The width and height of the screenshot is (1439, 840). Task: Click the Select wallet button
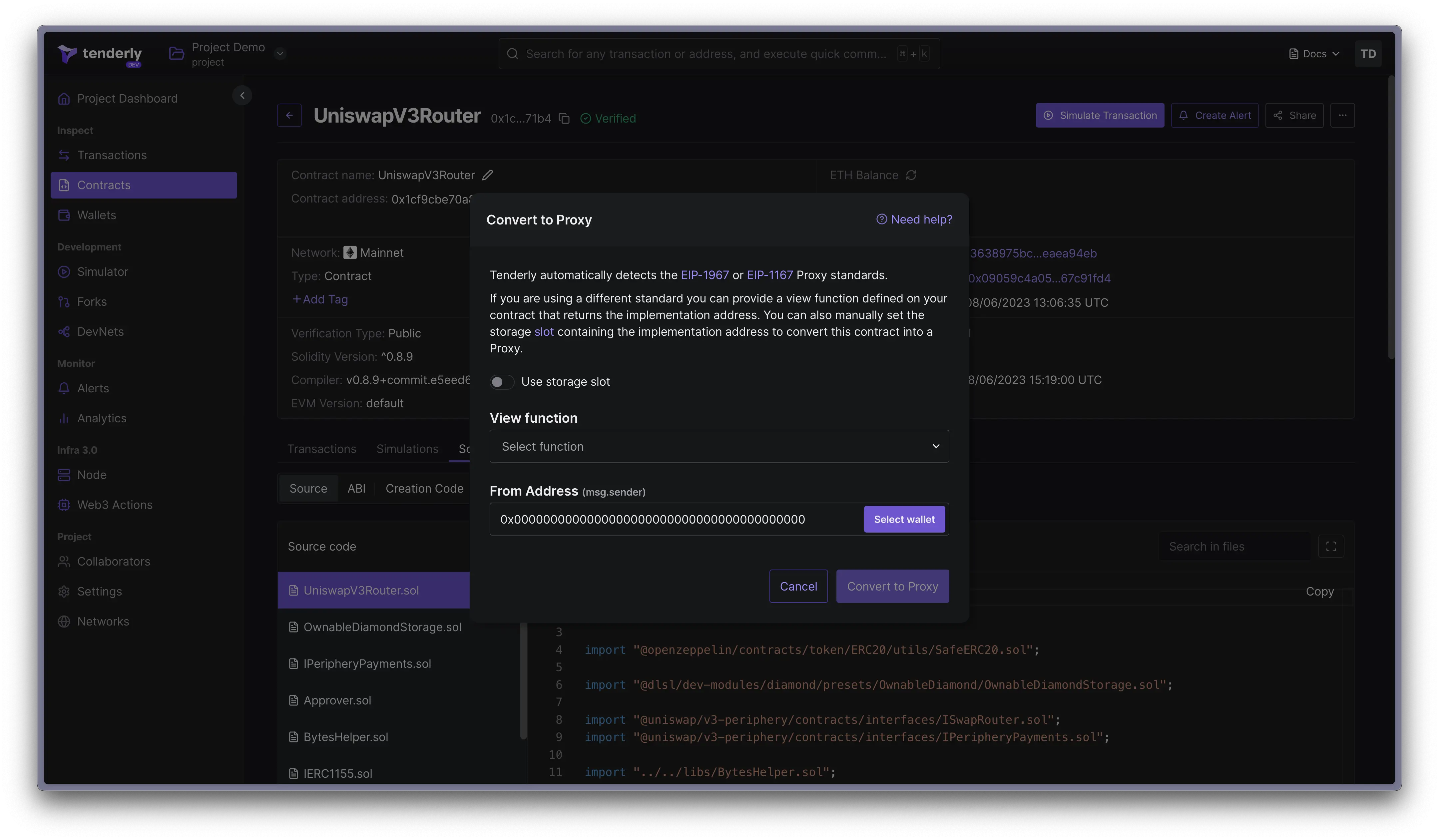(904, 519)
